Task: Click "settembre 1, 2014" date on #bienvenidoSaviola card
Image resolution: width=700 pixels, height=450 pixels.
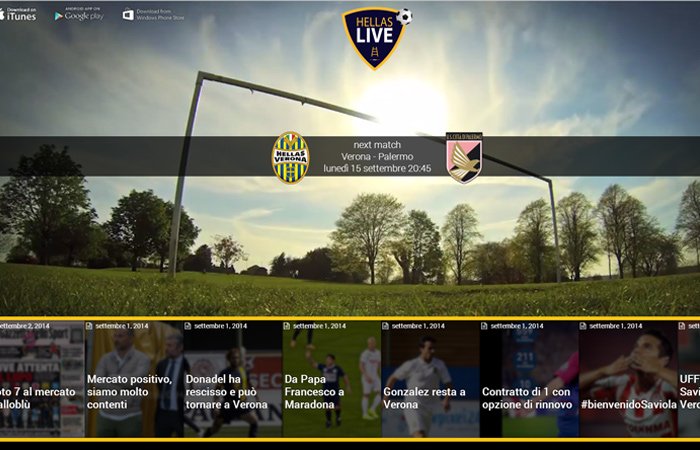Action: [616, 326]
